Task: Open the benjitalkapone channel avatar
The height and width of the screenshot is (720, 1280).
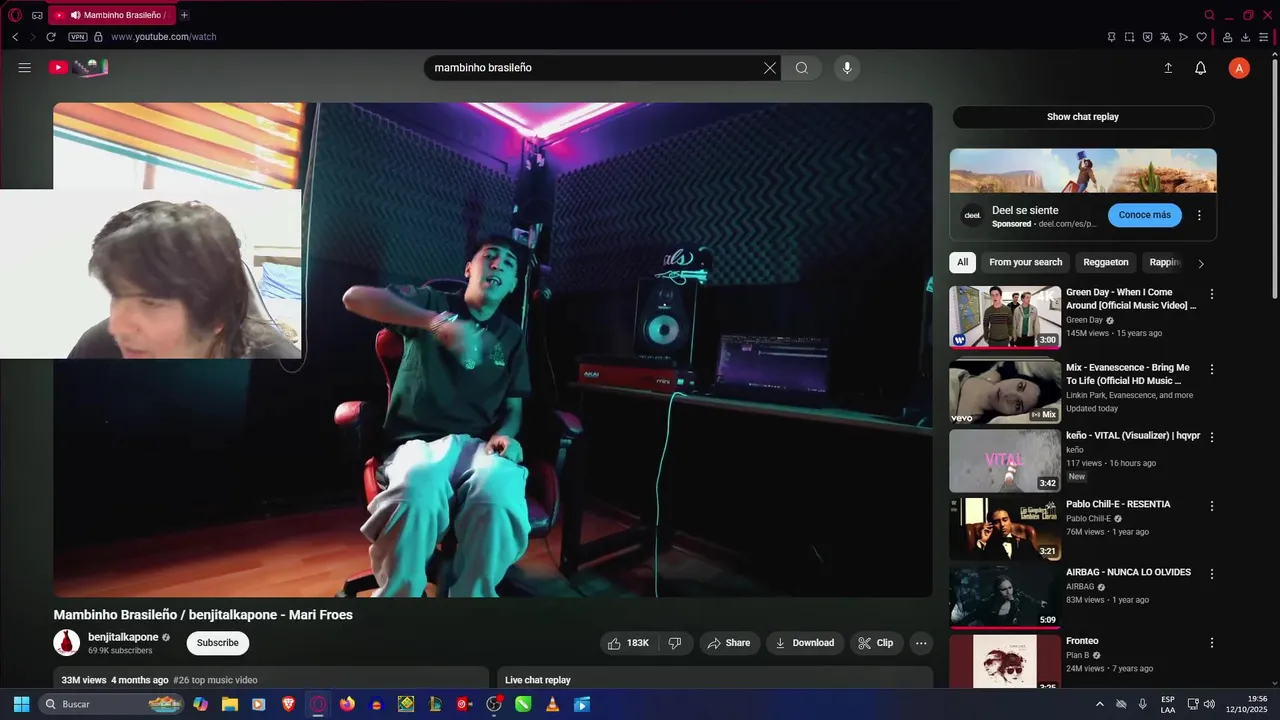Action: tap(67, 643)
